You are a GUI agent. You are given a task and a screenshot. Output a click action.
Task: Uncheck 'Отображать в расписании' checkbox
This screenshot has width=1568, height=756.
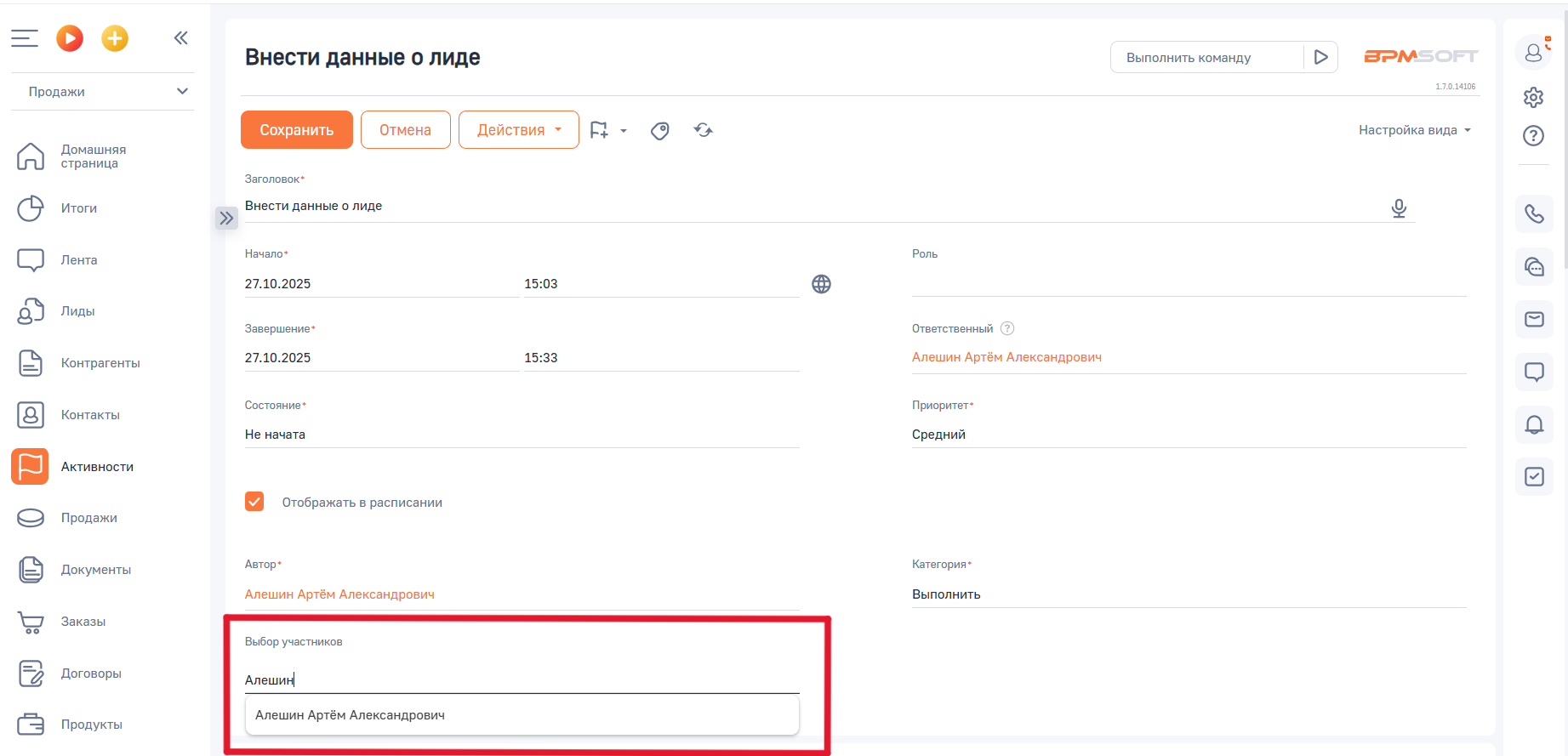254,502
